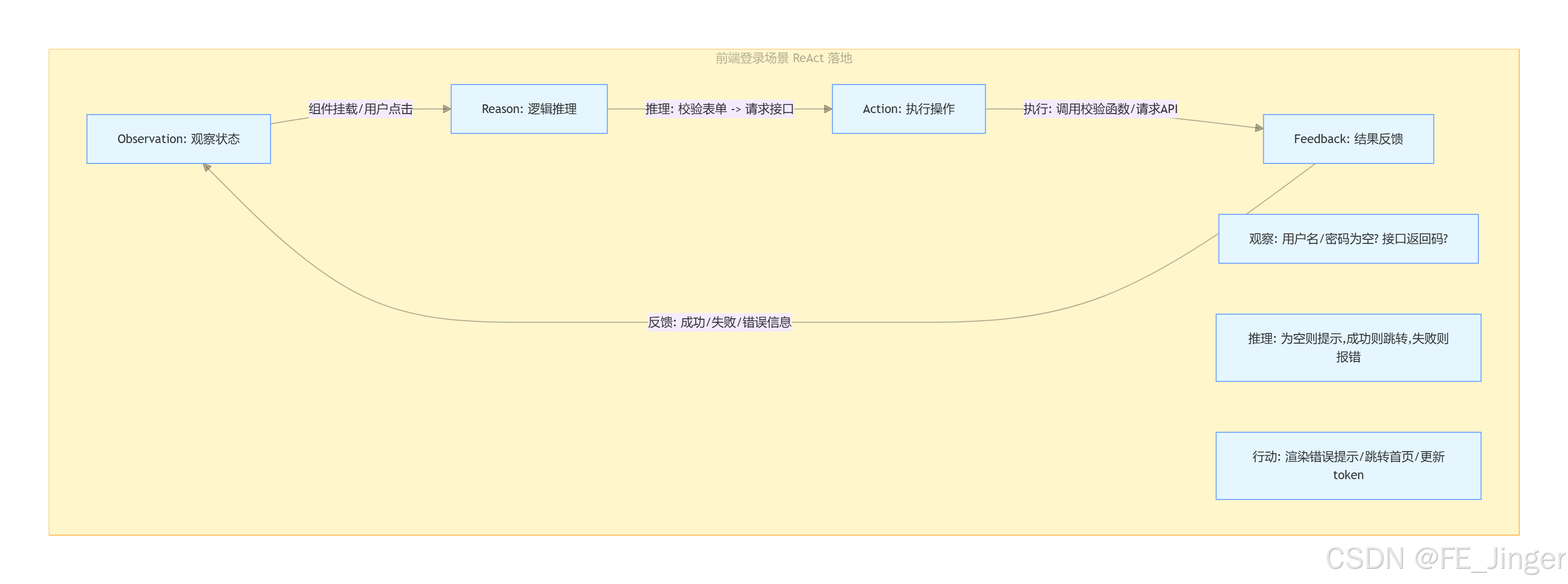Click the diagram title 前端登录场景 ReAct 落地
This screenshot has width=1568, height=584.
tap(783, 58)
